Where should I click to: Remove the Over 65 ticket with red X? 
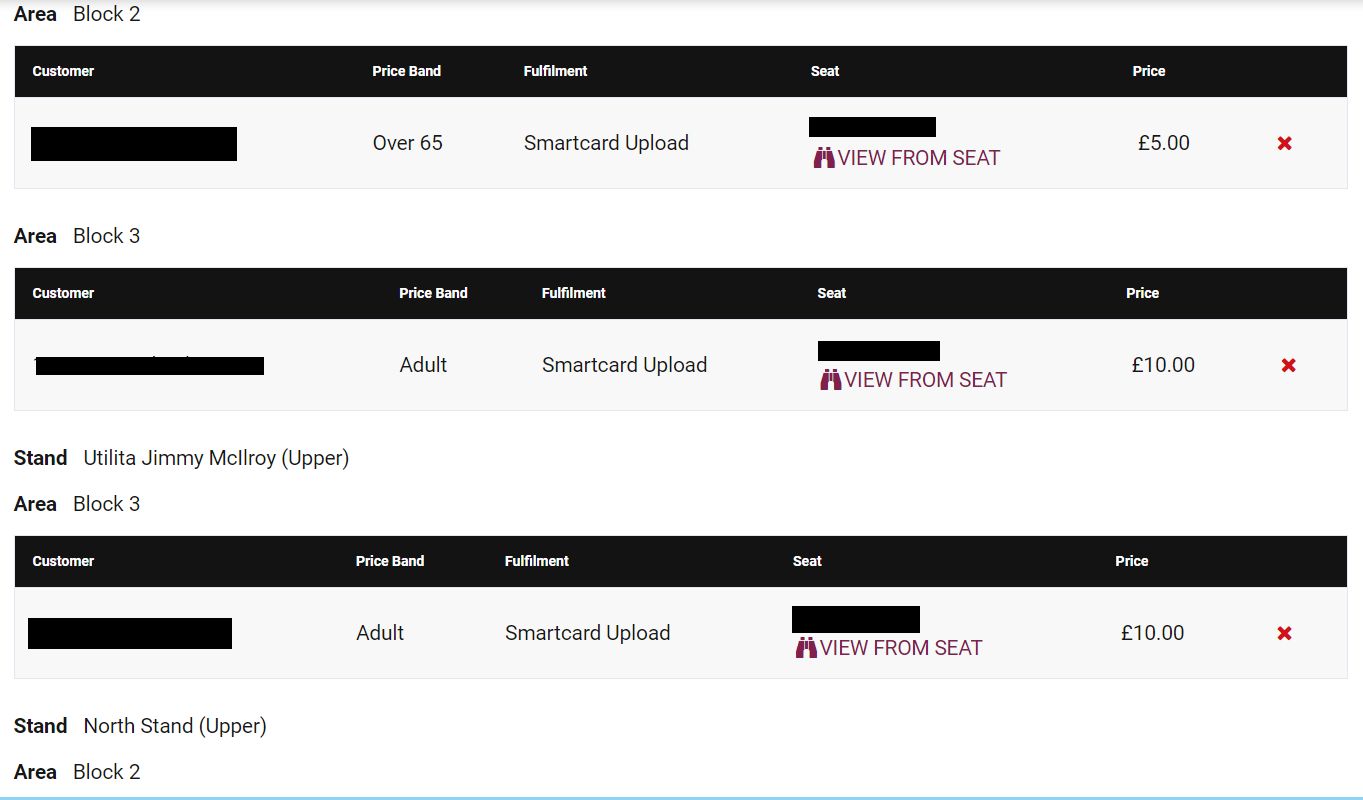1285,143
